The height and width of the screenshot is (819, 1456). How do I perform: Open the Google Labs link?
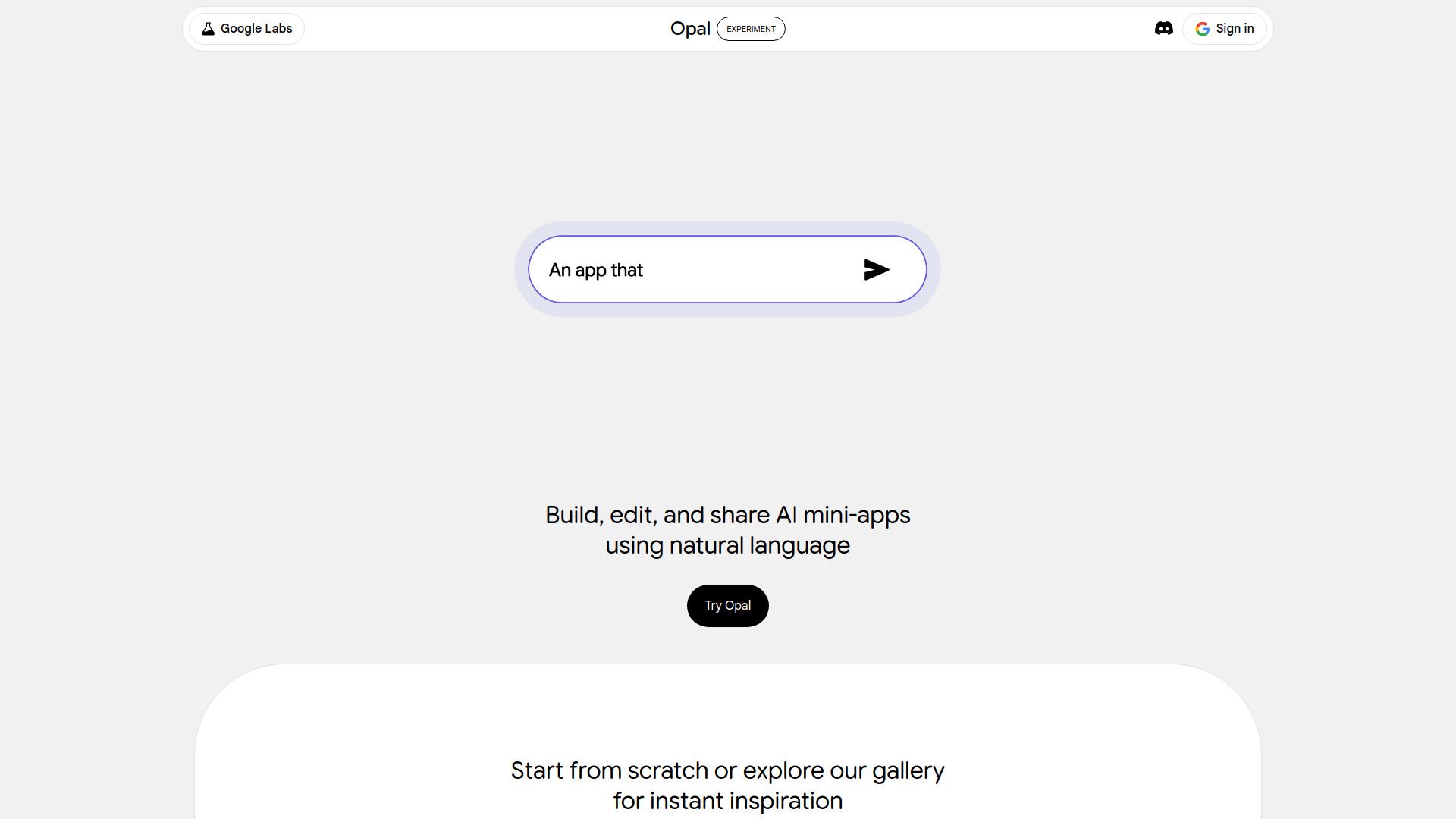pyautogui.click(x=256, y=29)
